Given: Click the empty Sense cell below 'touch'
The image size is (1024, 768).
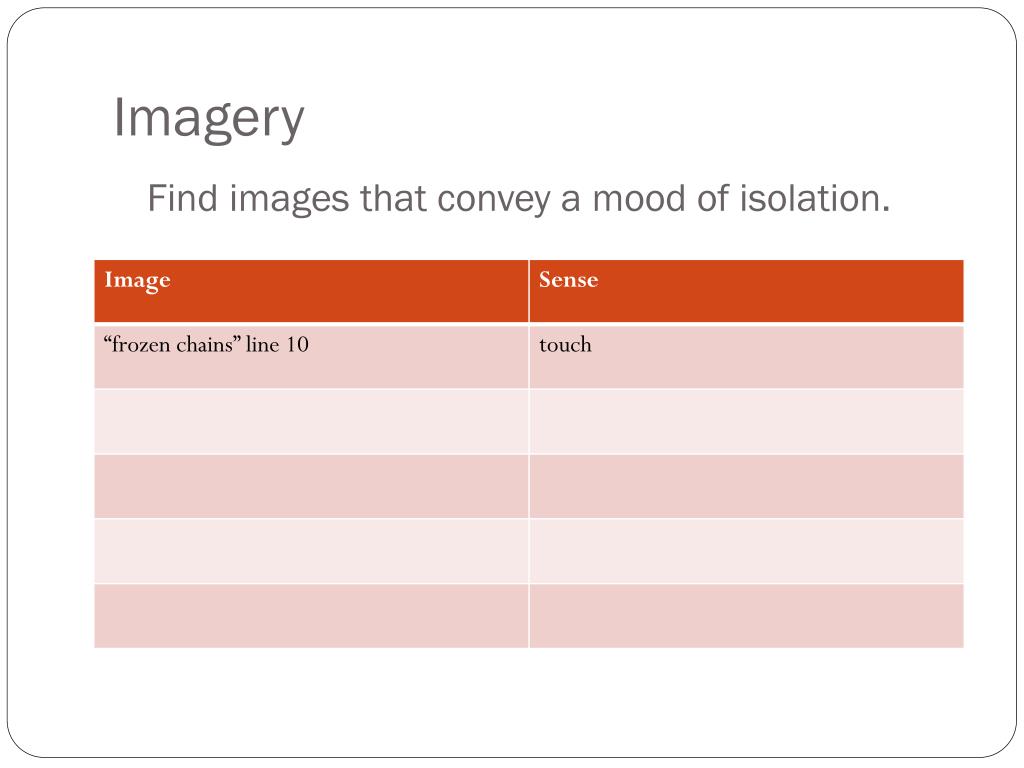Looking at the screenshot, I should [x=746, y=422].
